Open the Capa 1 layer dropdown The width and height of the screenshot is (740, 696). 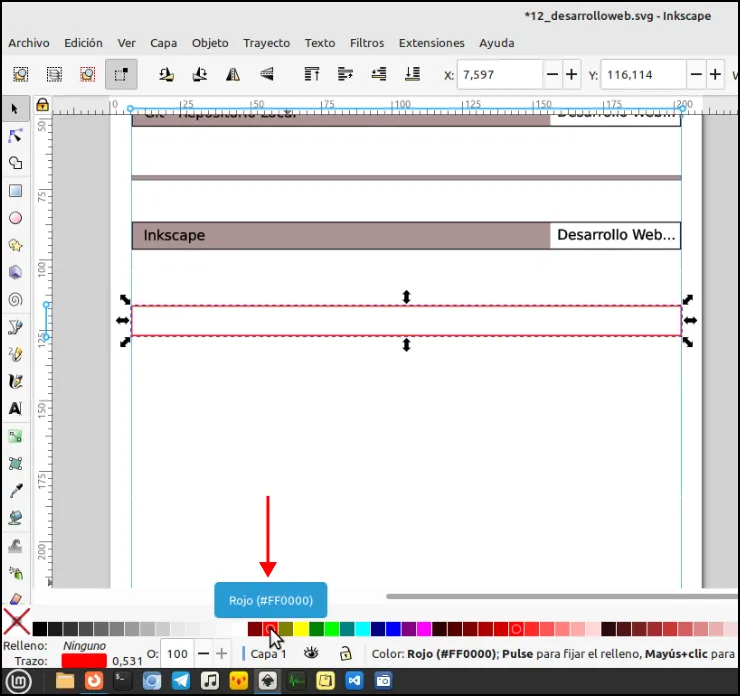pos(268,654)
